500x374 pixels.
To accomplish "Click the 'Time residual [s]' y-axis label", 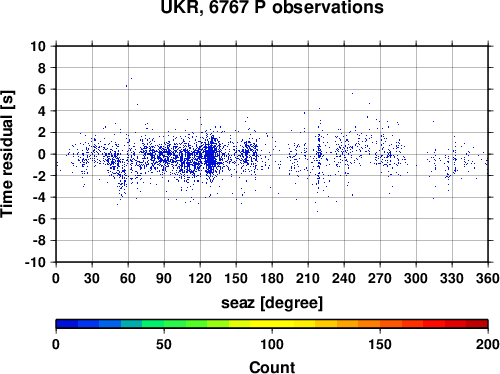I will click(8, 154).
